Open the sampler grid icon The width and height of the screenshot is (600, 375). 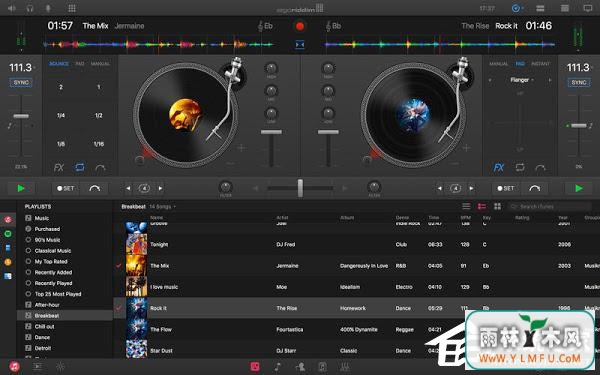coord(72,8)
